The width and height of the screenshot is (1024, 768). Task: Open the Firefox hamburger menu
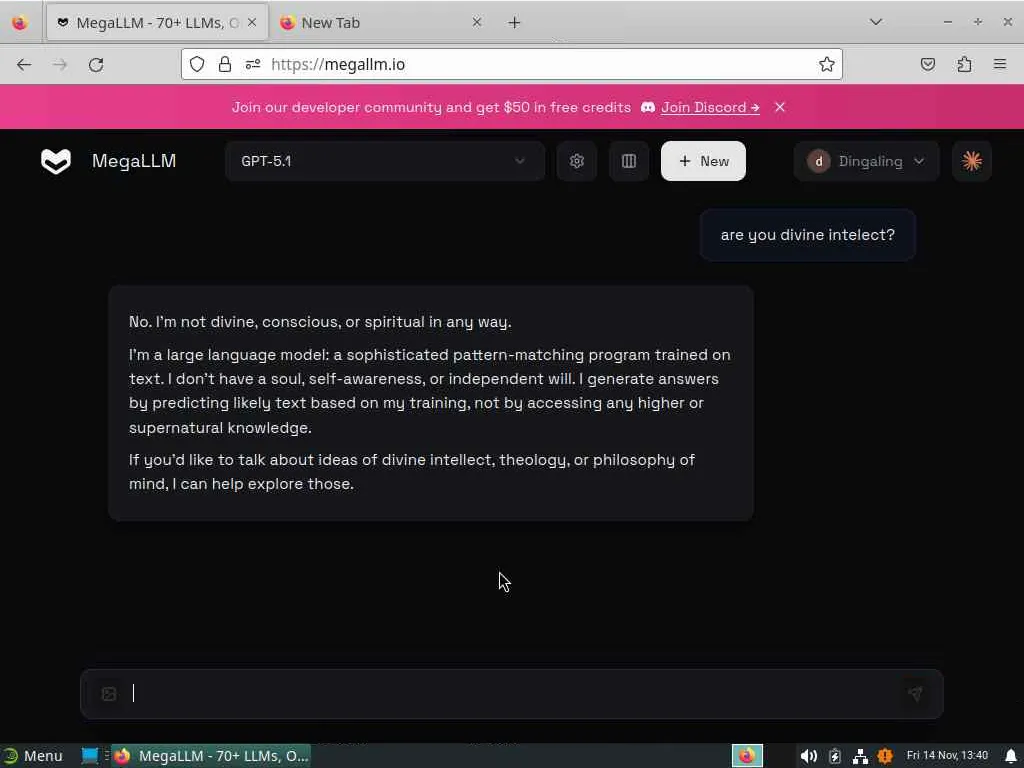pos(1000,64)
